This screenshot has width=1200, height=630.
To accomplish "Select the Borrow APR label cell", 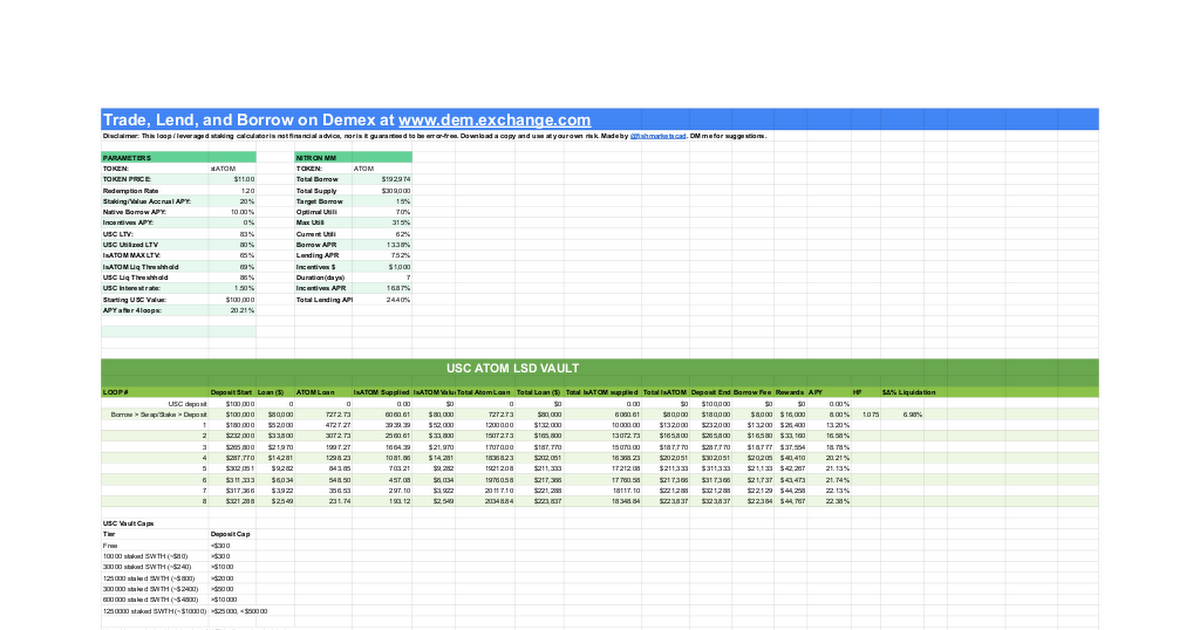I will click(x=324, y=245).
